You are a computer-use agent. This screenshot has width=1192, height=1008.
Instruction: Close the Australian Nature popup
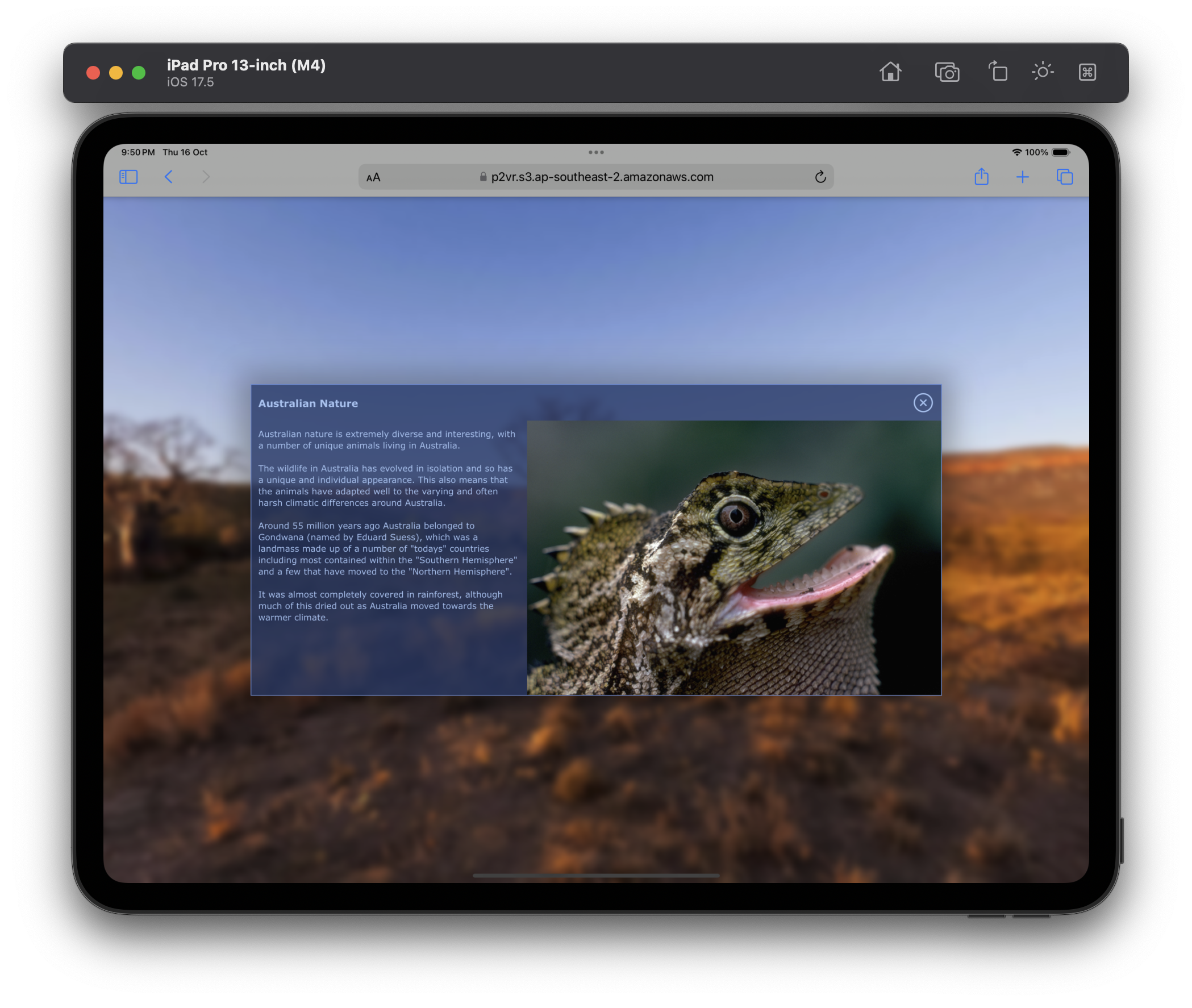point(923,403)
